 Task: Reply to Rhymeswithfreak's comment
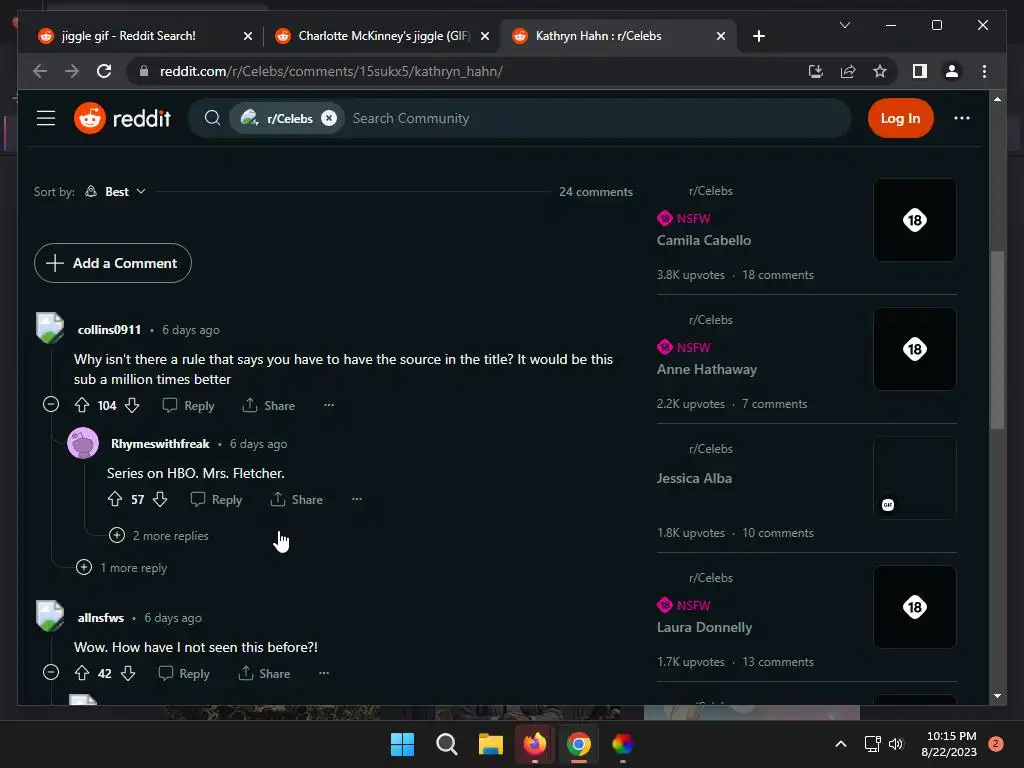pos(216,500)
